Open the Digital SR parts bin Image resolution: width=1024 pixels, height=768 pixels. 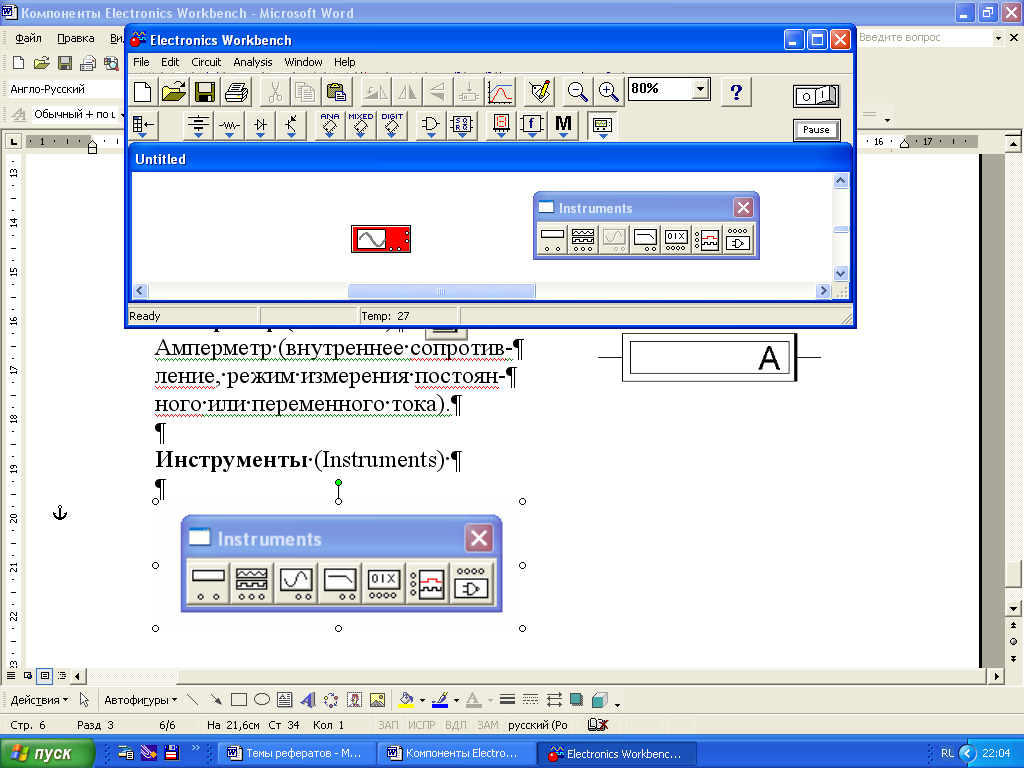462,125
